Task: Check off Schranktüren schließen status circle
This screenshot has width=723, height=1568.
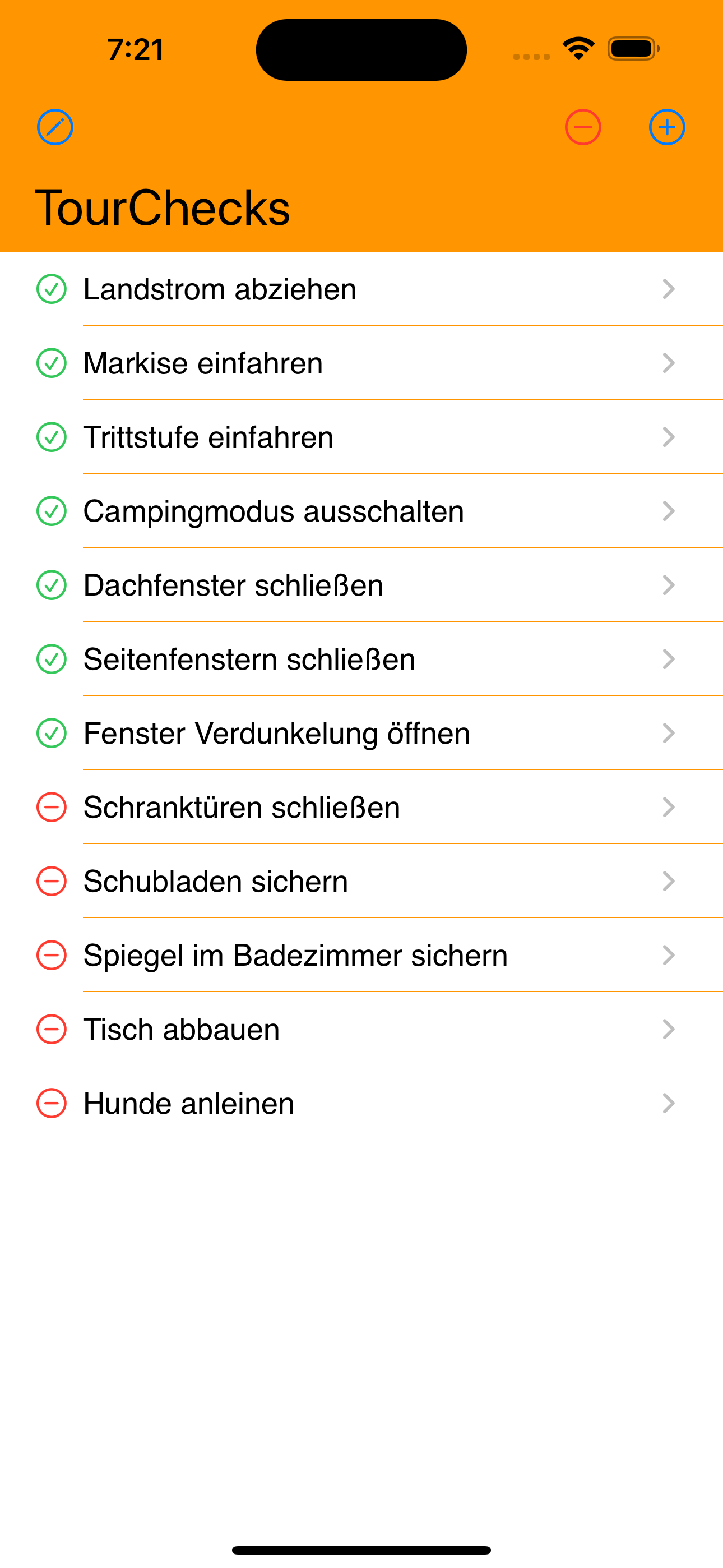Action: pyautogui.click(x=52, y=807)
